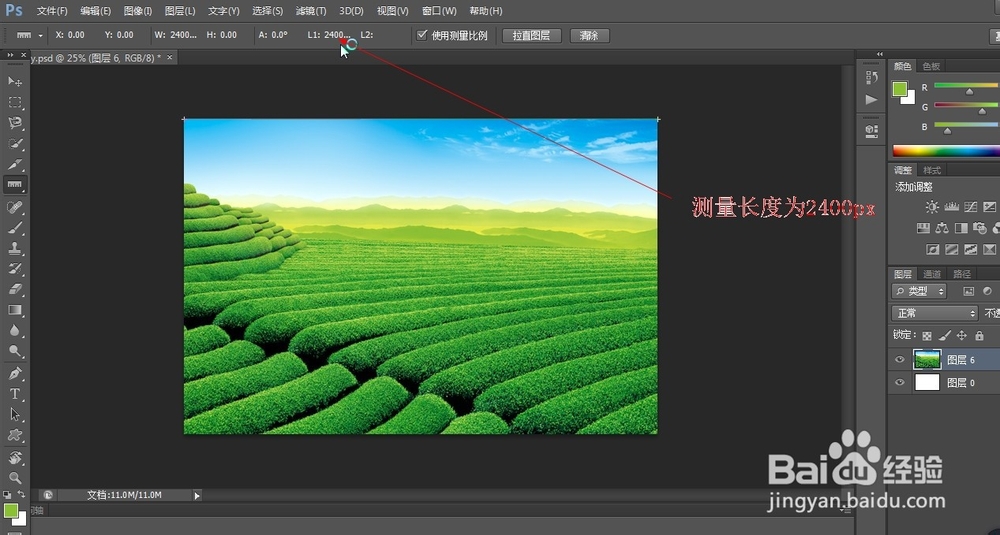The height and width of the screenshot is (535, 1000).
Task: Select the Type tool
Action: click(x=15, y=394)
